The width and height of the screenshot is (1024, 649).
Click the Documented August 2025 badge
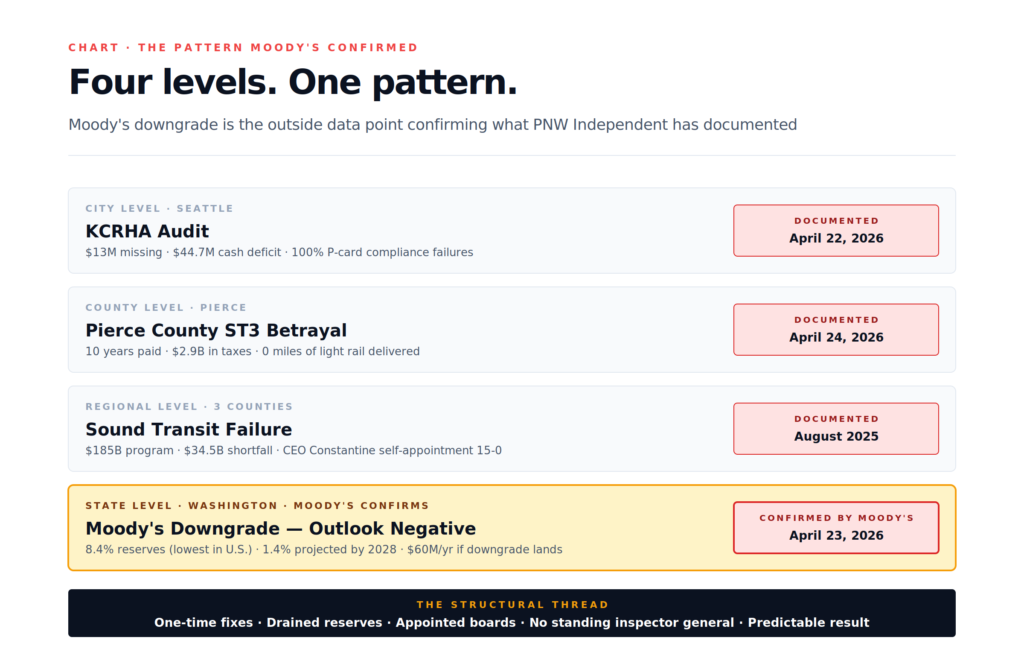coord(836,428)
